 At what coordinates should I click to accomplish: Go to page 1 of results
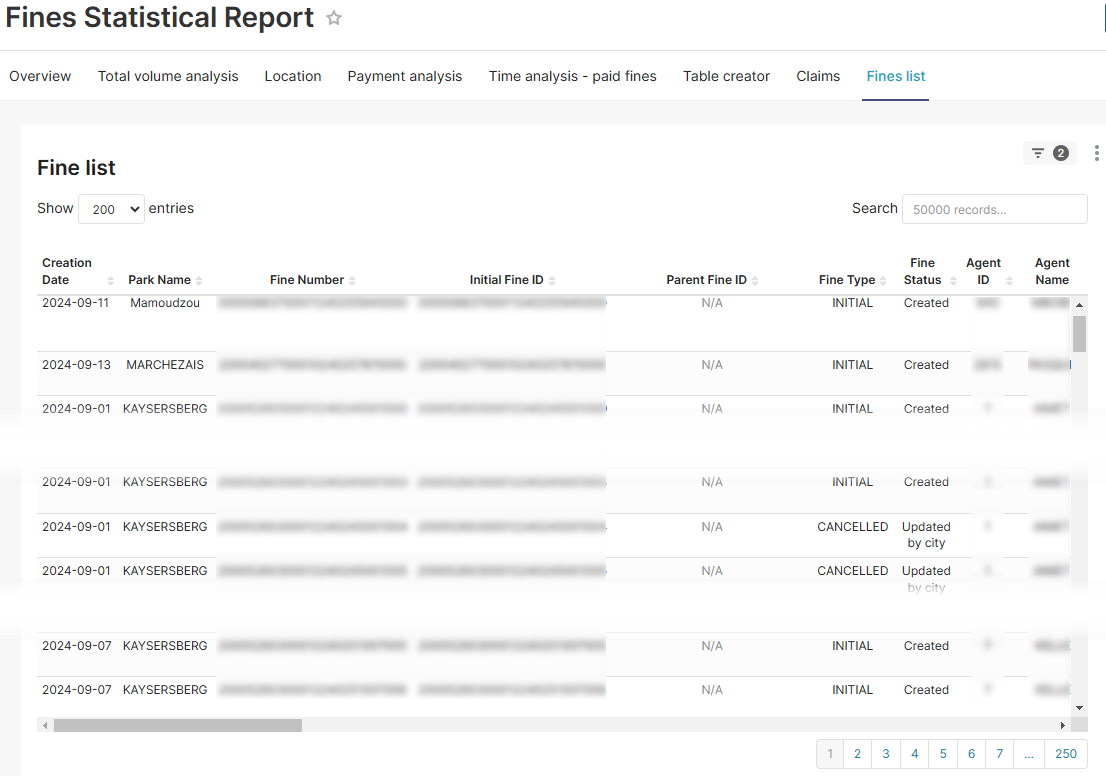830,753
